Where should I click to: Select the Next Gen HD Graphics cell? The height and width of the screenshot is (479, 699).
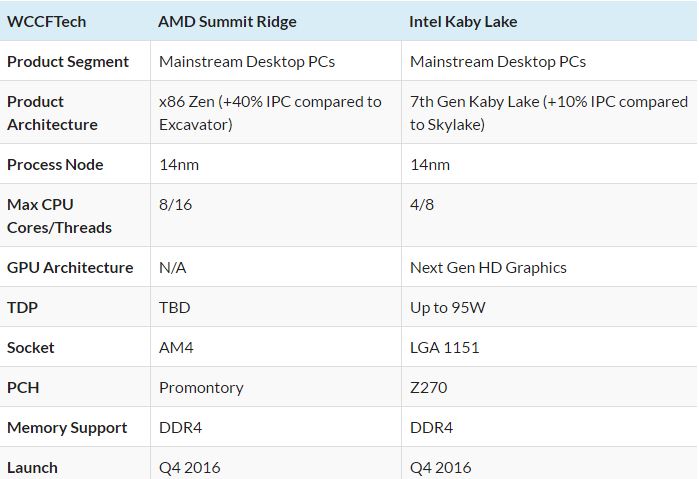488,267
